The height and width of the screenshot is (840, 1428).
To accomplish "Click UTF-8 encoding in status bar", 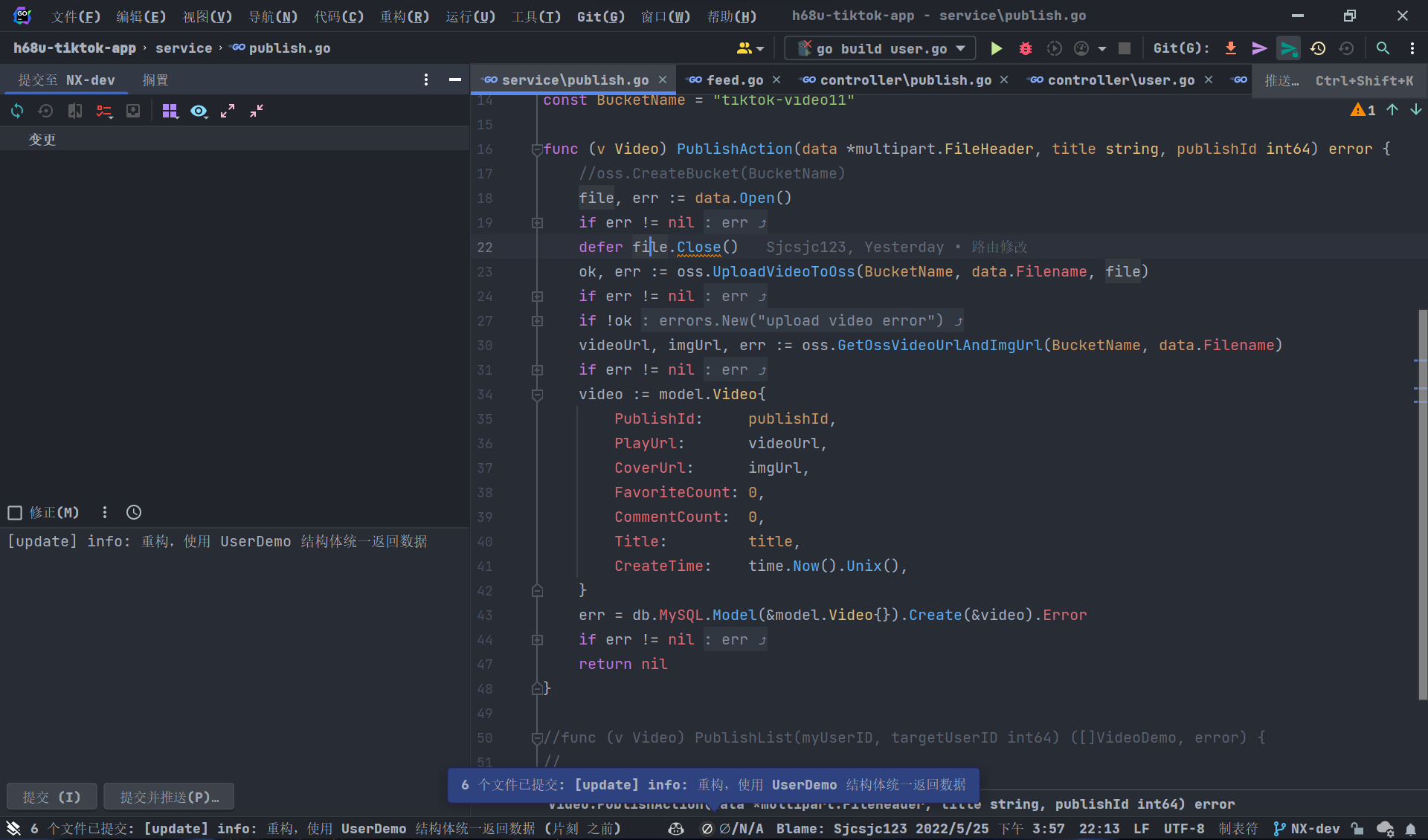I will click(1184, 828).
